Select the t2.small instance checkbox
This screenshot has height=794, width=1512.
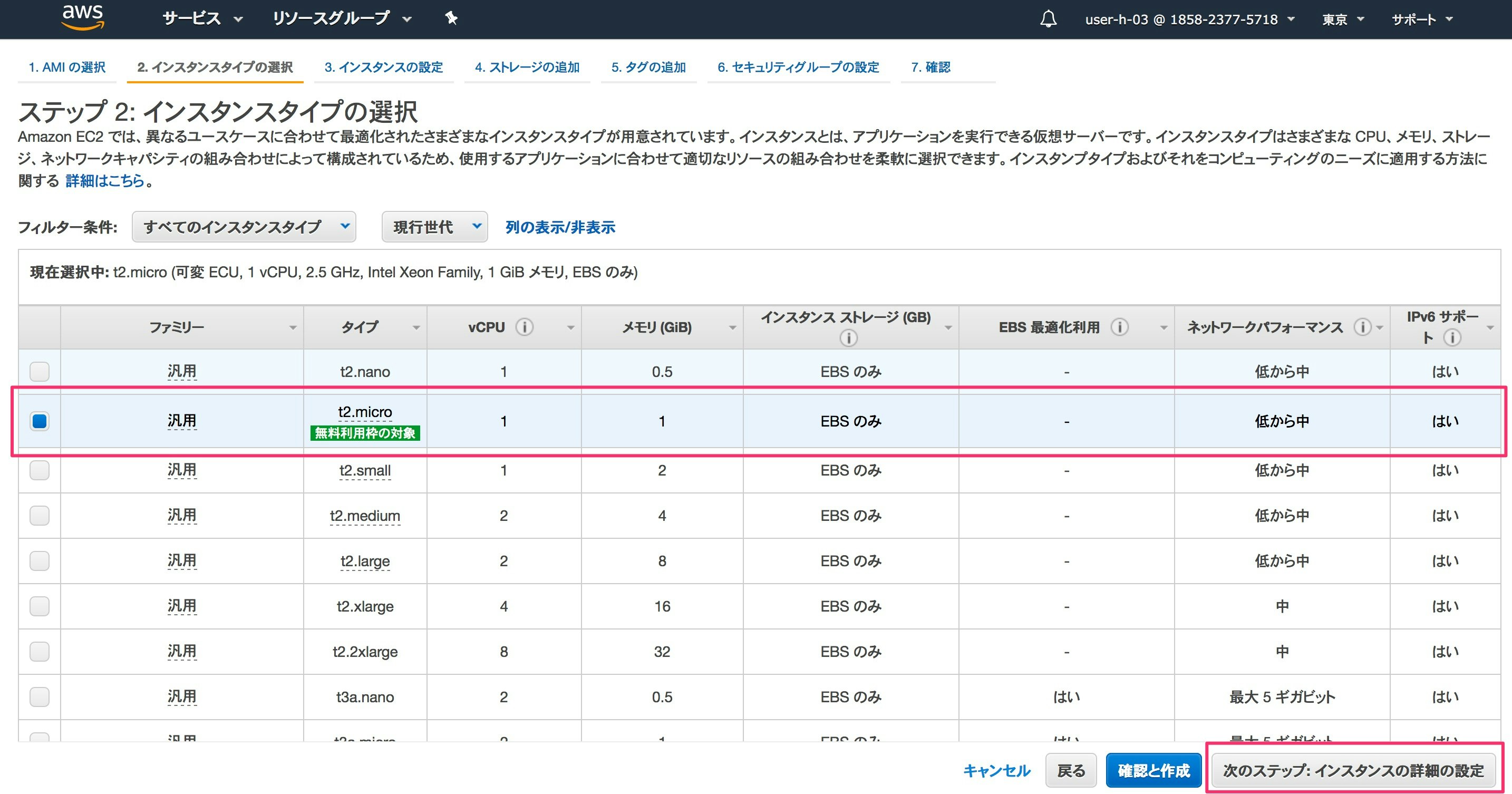pyautogui.click(x=40, y=470)
